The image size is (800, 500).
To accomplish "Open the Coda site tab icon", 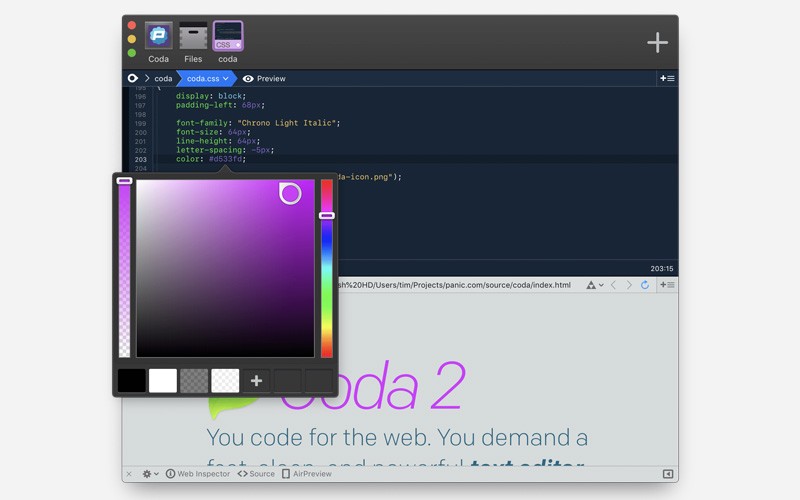I will coord(158,35).
